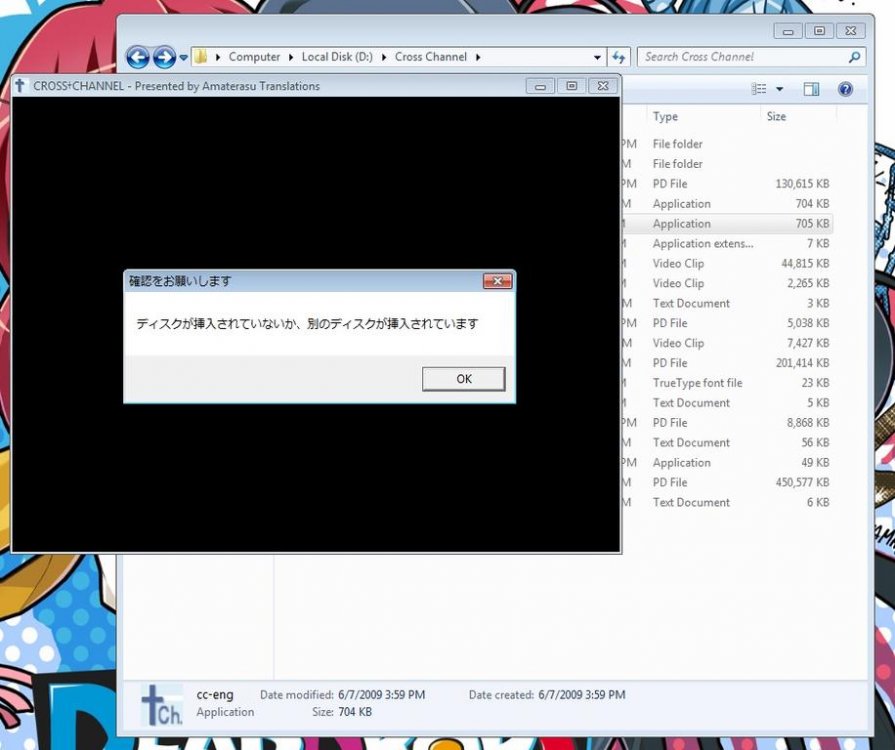Toggle the preview pane icon on the toolbar
This screenshot has height=750, width=895.
pyautogui.click(x=811, y=89)
